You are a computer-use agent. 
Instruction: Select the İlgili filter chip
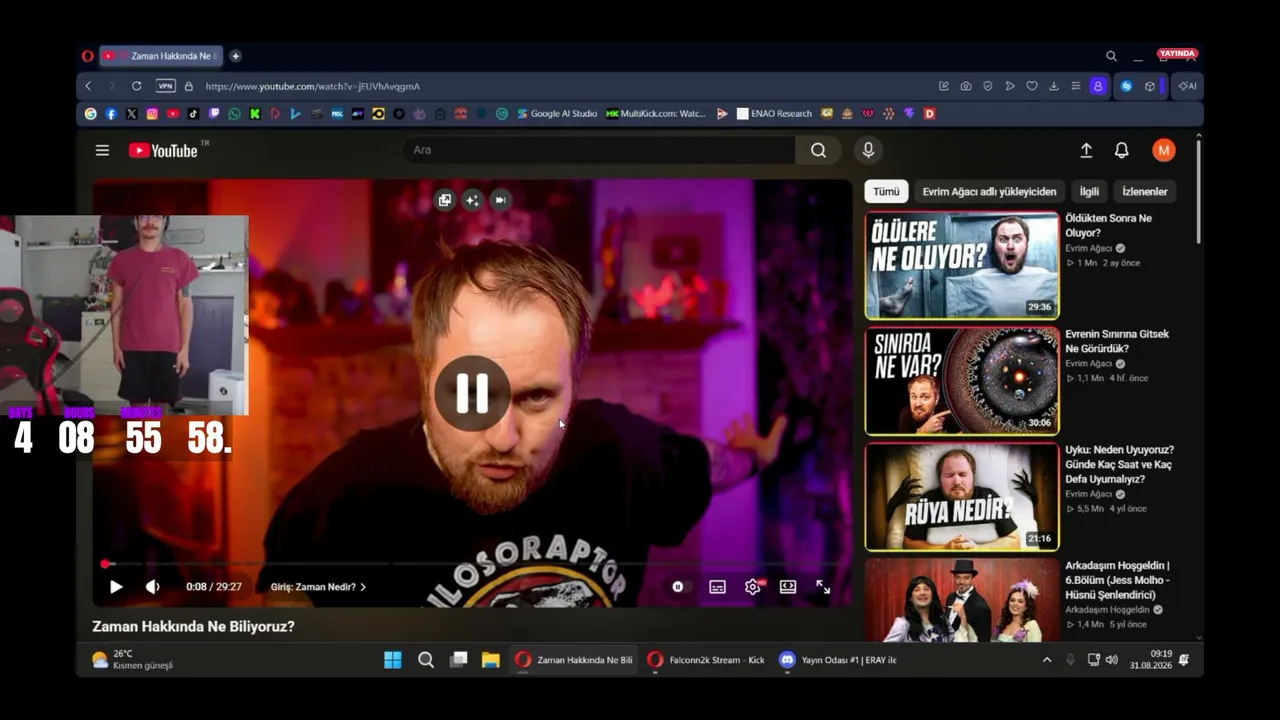1089,191
